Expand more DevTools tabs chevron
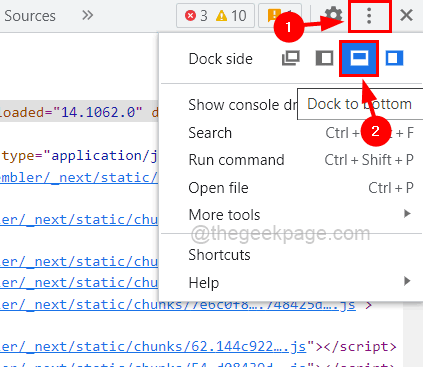Screen dimensions: 423x367 pos(87,15)
